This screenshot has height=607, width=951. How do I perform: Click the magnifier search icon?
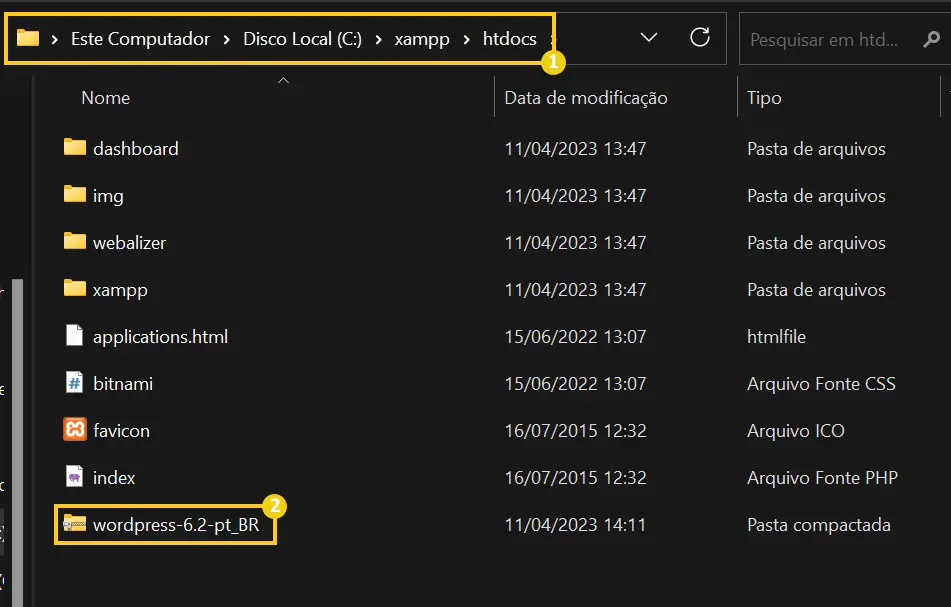click(x=931, y=39)
